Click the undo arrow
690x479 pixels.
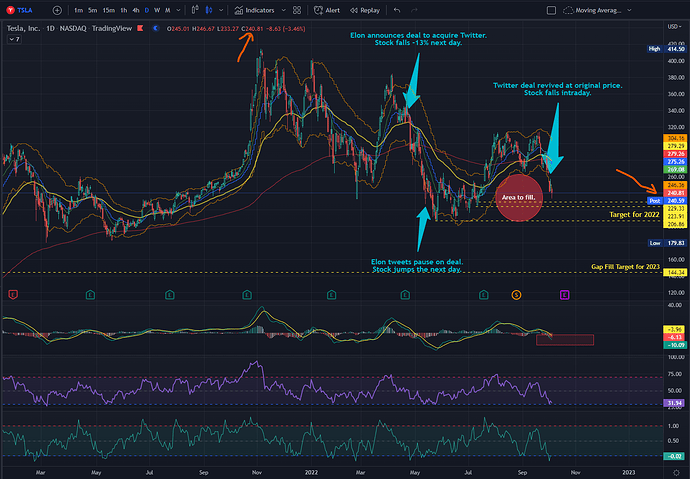coord(397,10)
